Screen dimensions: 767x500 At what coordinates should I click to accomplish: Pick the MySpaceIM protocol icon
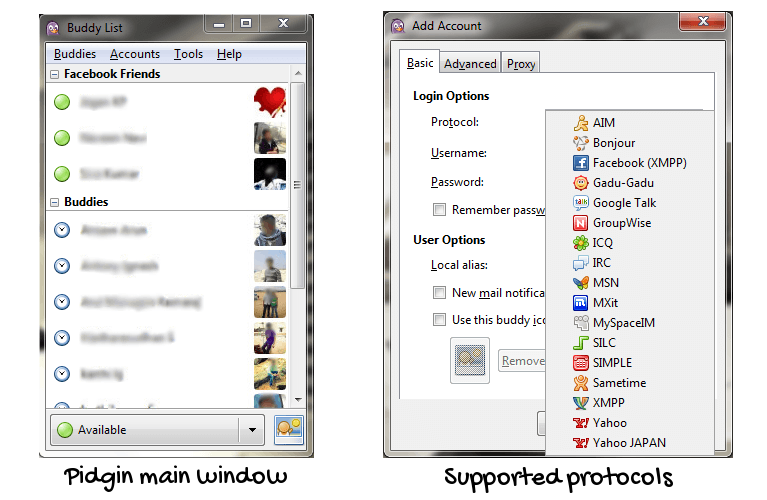[581, 323]
